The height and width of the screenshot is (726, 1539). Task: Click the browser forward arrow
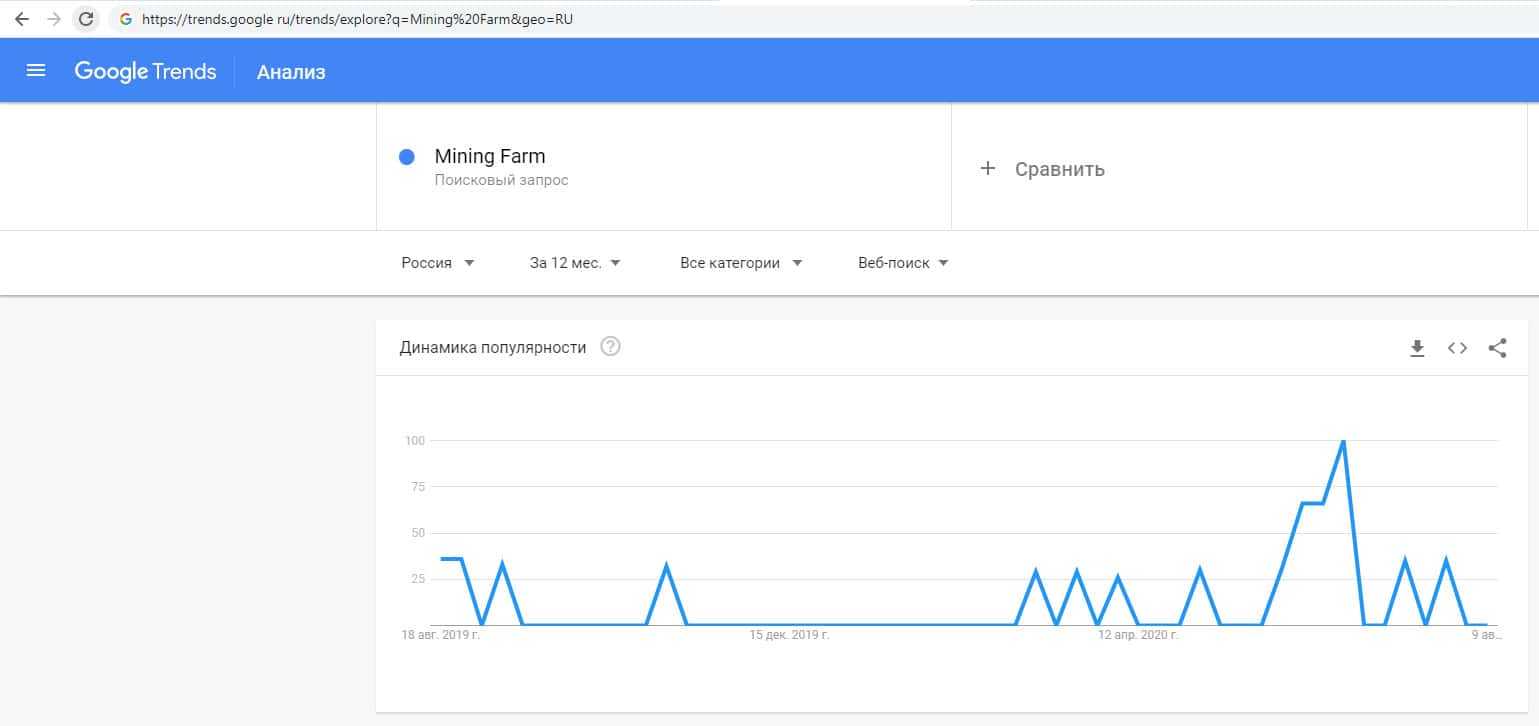53,19
